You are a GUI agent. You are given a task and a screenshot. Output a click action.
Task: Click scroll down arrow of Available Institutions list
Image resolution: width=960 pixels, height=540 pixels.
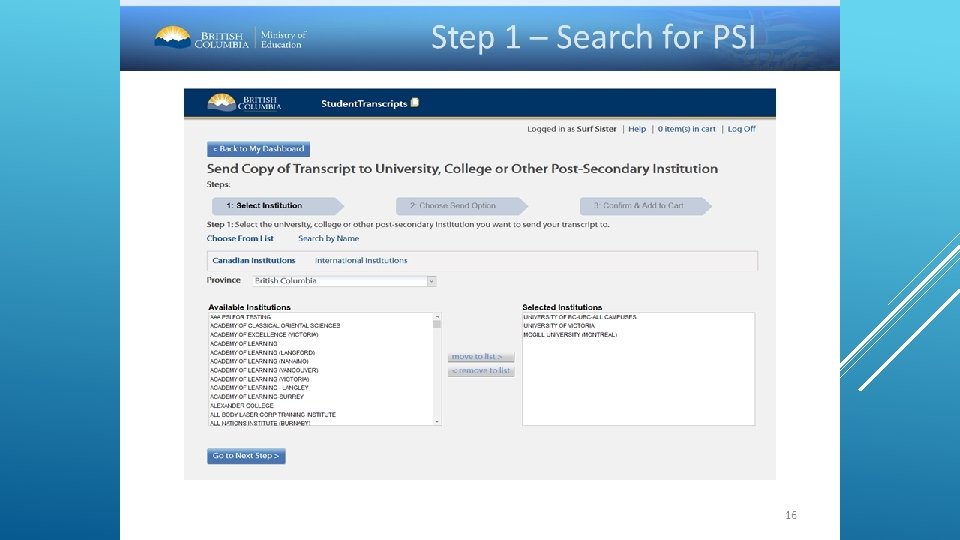[x=437, y=422]
